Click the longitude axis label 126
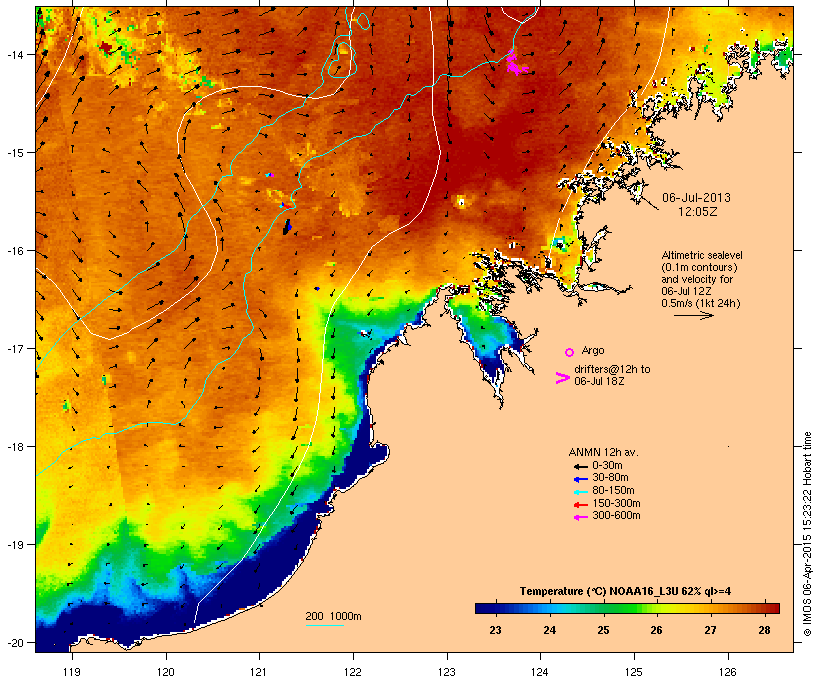The height and width of the screenshot is (680, 820). click(727, 672)
